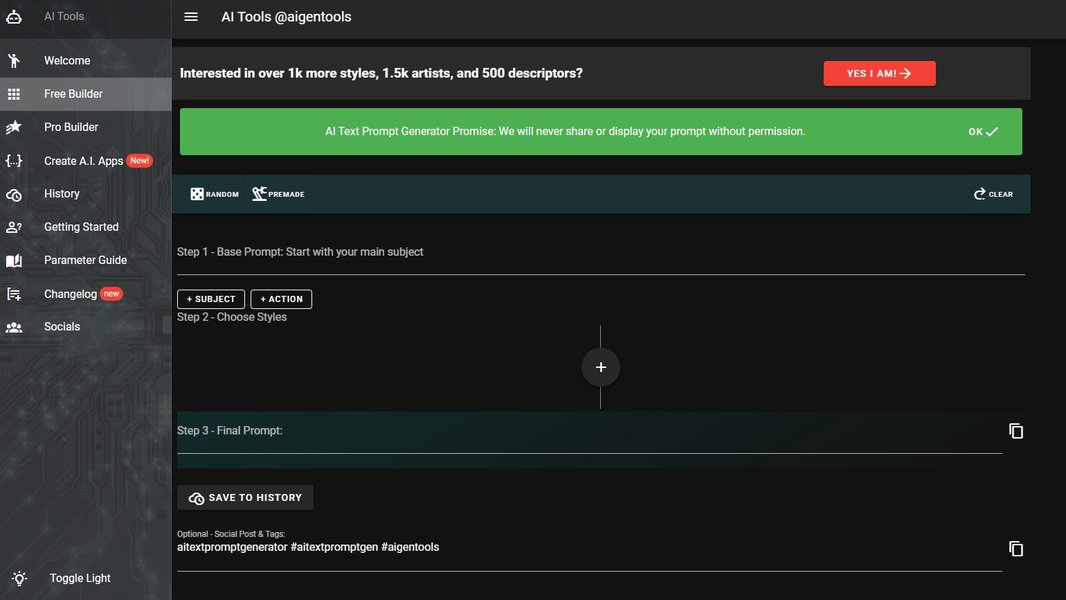Click the Clear redo-arrow icon
Viewport: 1066px width, 600px height.
coord(979,194)
